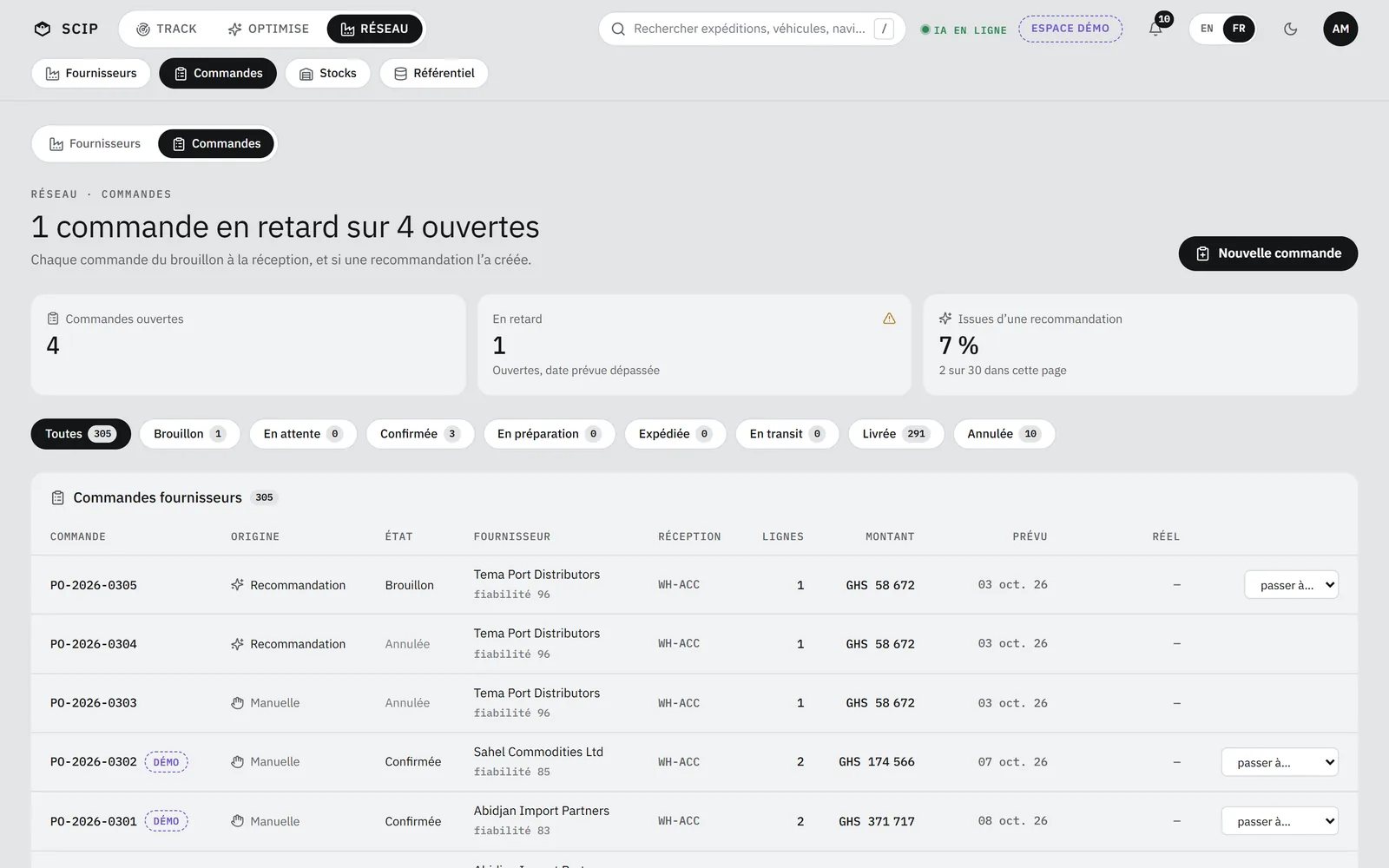Filter orders by Brouillon status
The width and height of the screenshot is (1389, 868).
[x=189, y=434]
